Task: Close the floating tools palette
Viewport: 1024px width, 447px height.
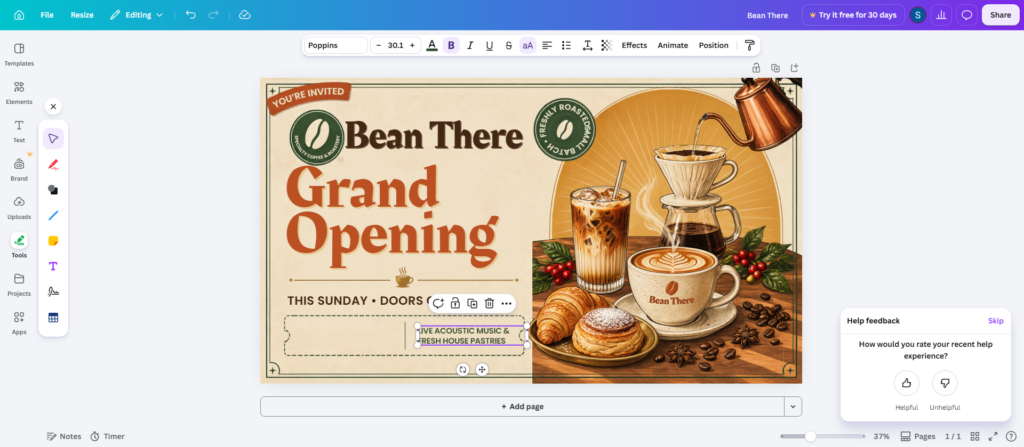Action: point(53,107)
